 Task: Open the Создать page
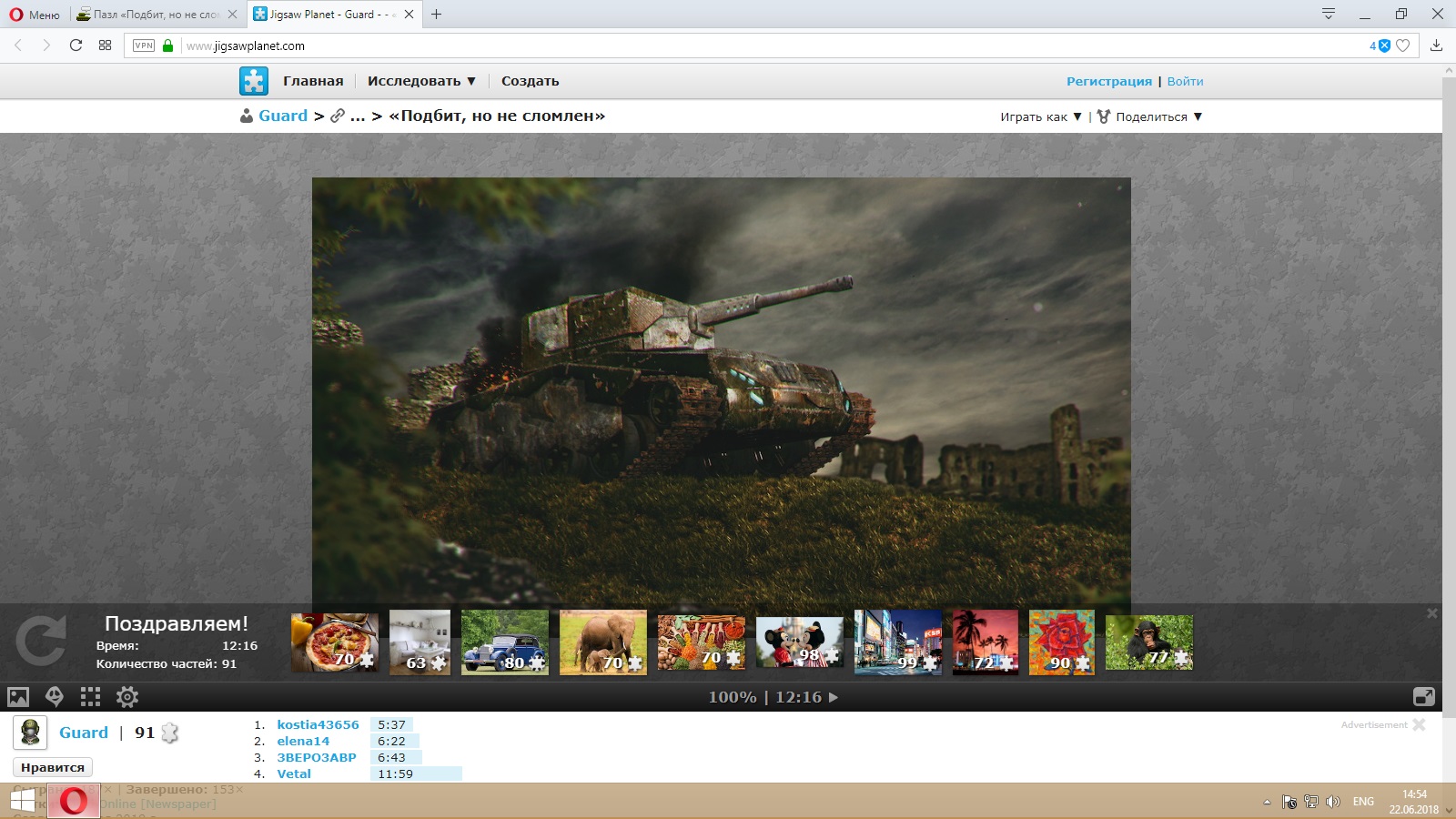531,81
